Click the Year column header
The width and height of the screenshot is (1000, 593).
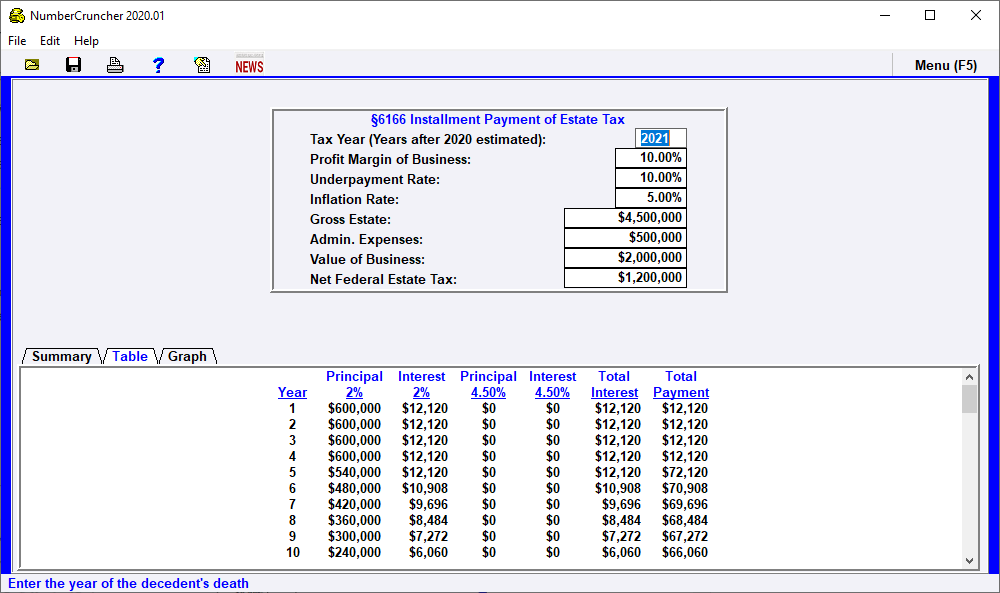click(x=292, y=393)
